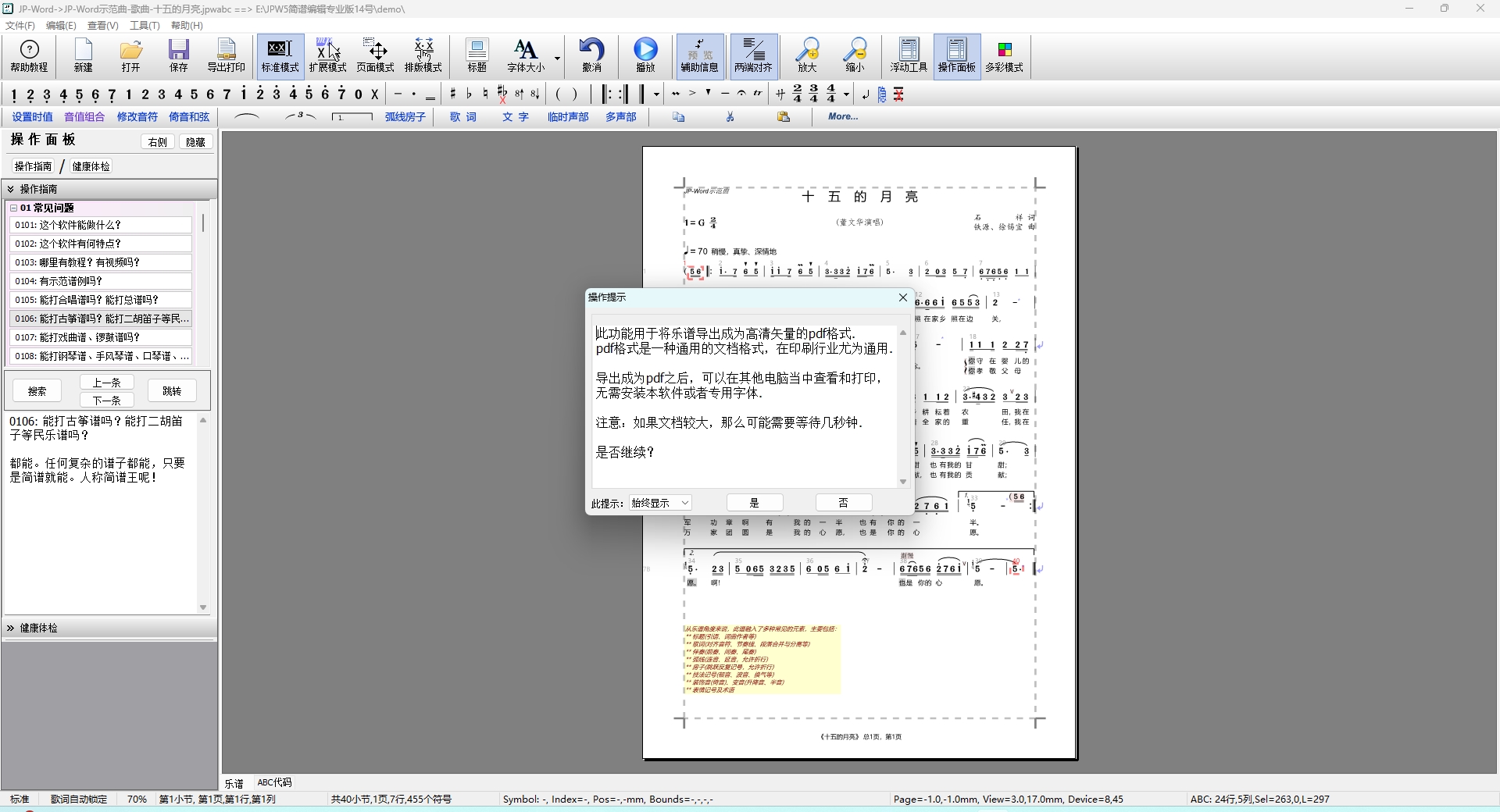Click 是 to confirm PDF export

click(755, 503)
